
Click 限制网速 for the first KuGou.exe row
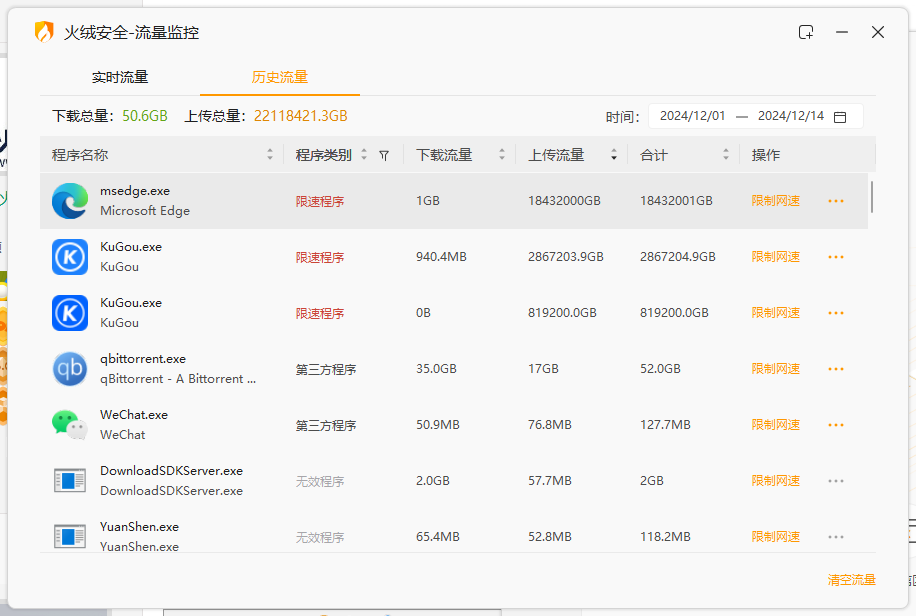coord(776,257)
